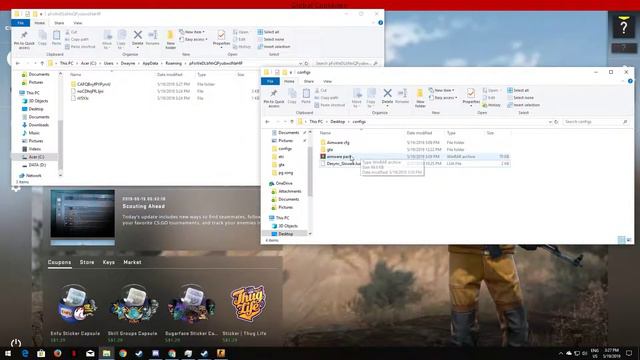Click Properties icon in config window ribbon
Viewport: 640px width, 360px height.
click(471, 96)
